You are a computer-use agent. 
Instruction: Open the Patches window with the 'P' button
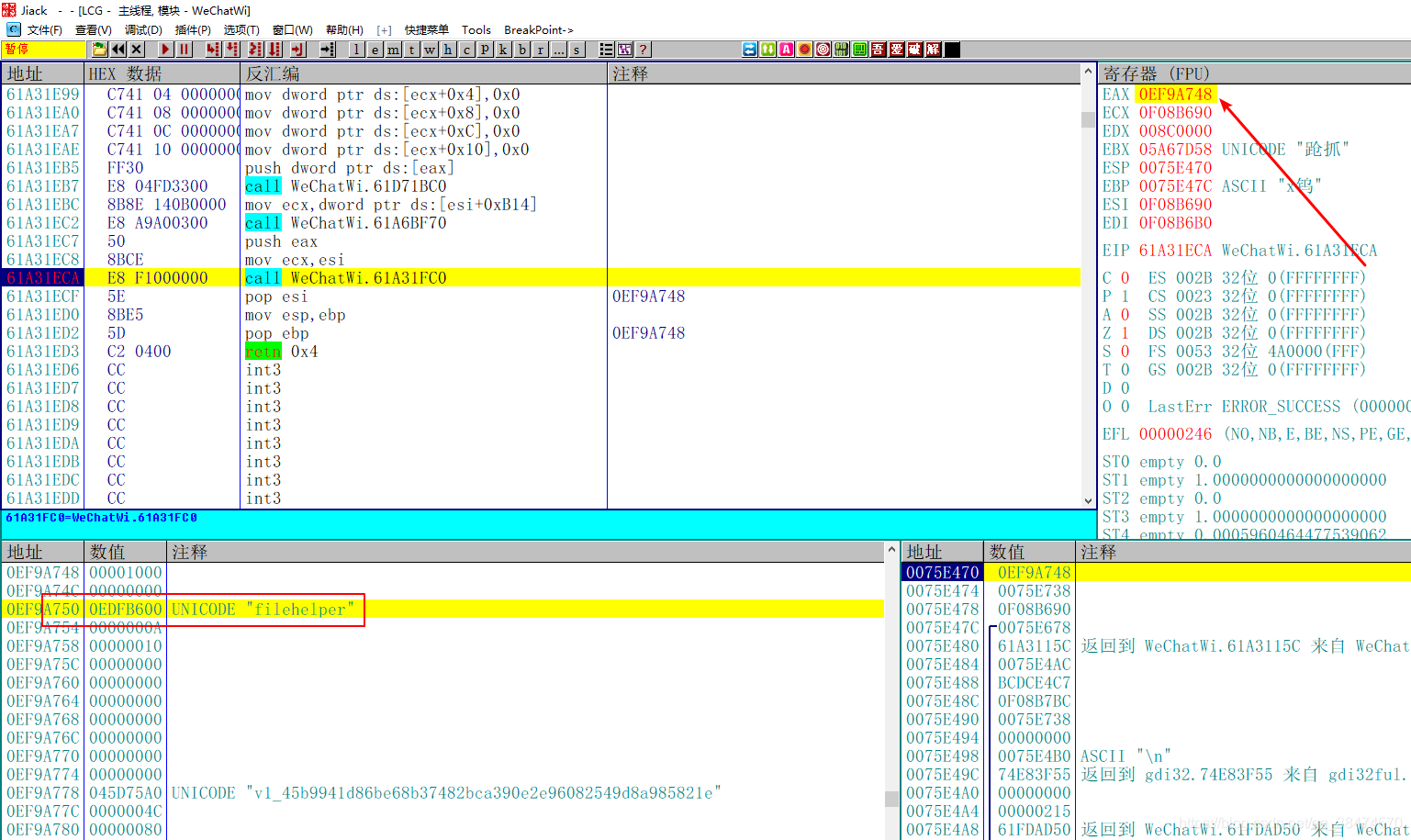click(x=485, y=50)
